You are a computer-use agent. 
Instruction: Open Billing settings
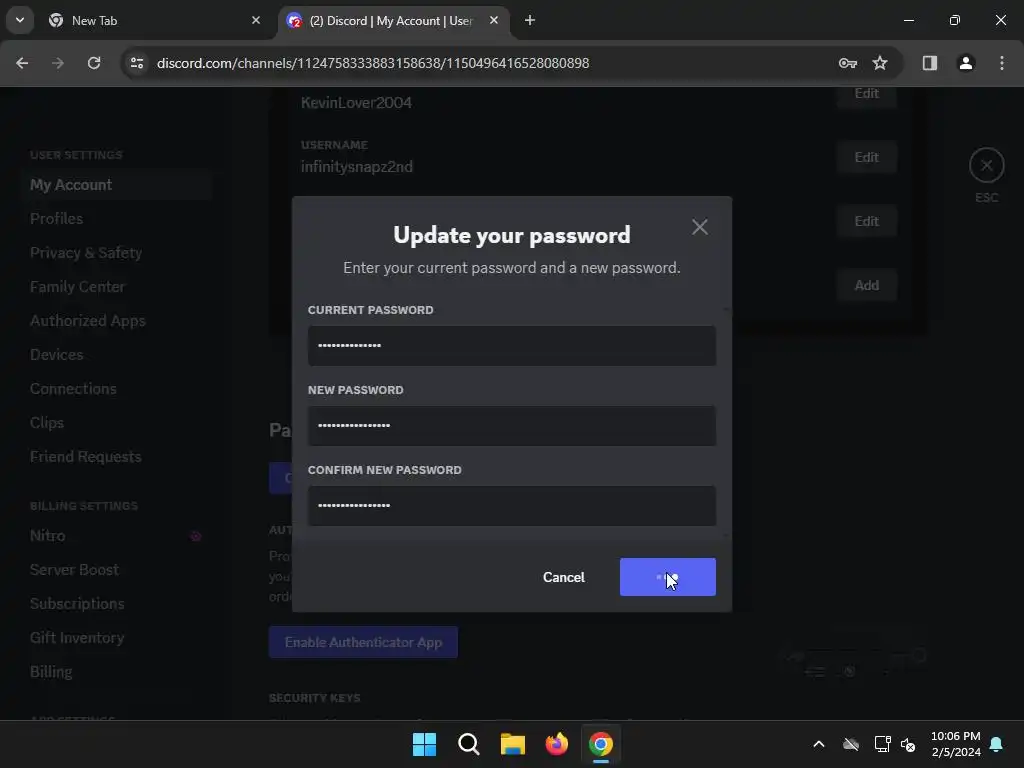pos(118,671)
